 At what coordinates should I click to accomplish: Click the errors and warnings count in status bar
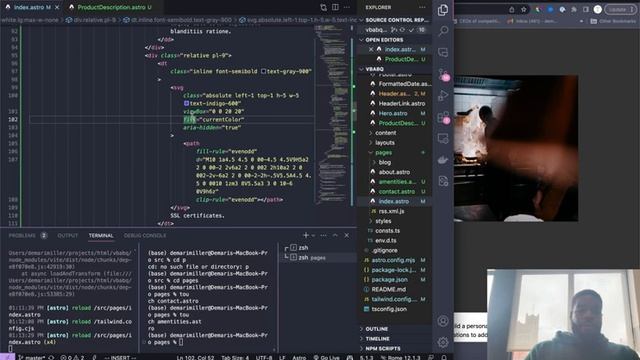pyautogui.click(x=72, y=358)
